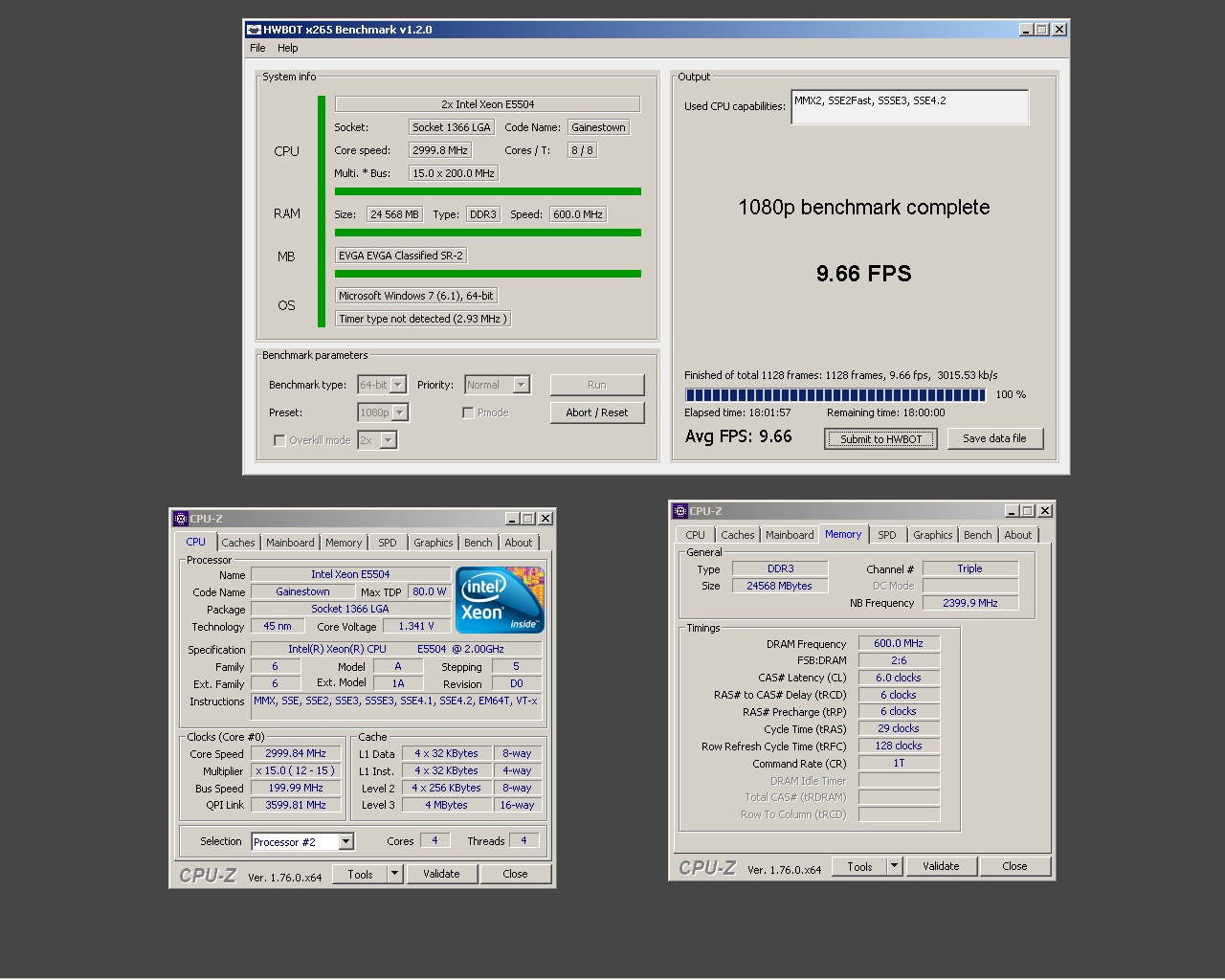Switch to Graphics tab in right CPU-Z window

(x=933, y=535)
